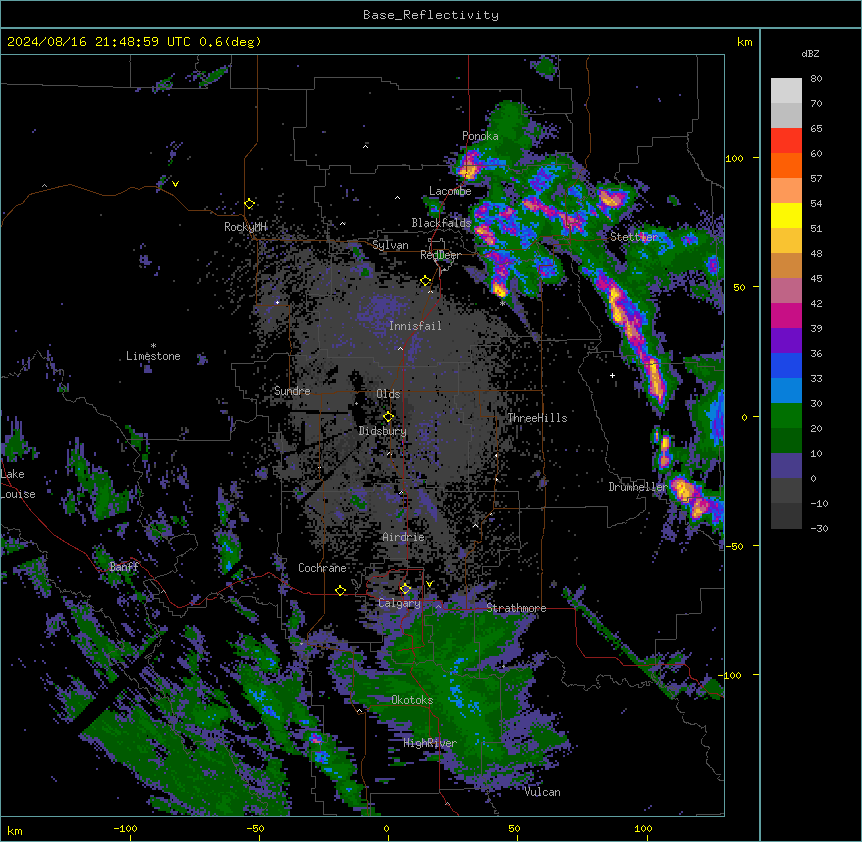Pick the green 20-30 dBZ legend swatch
This screenshot has width=862, height=842.
tap(786, 416)
